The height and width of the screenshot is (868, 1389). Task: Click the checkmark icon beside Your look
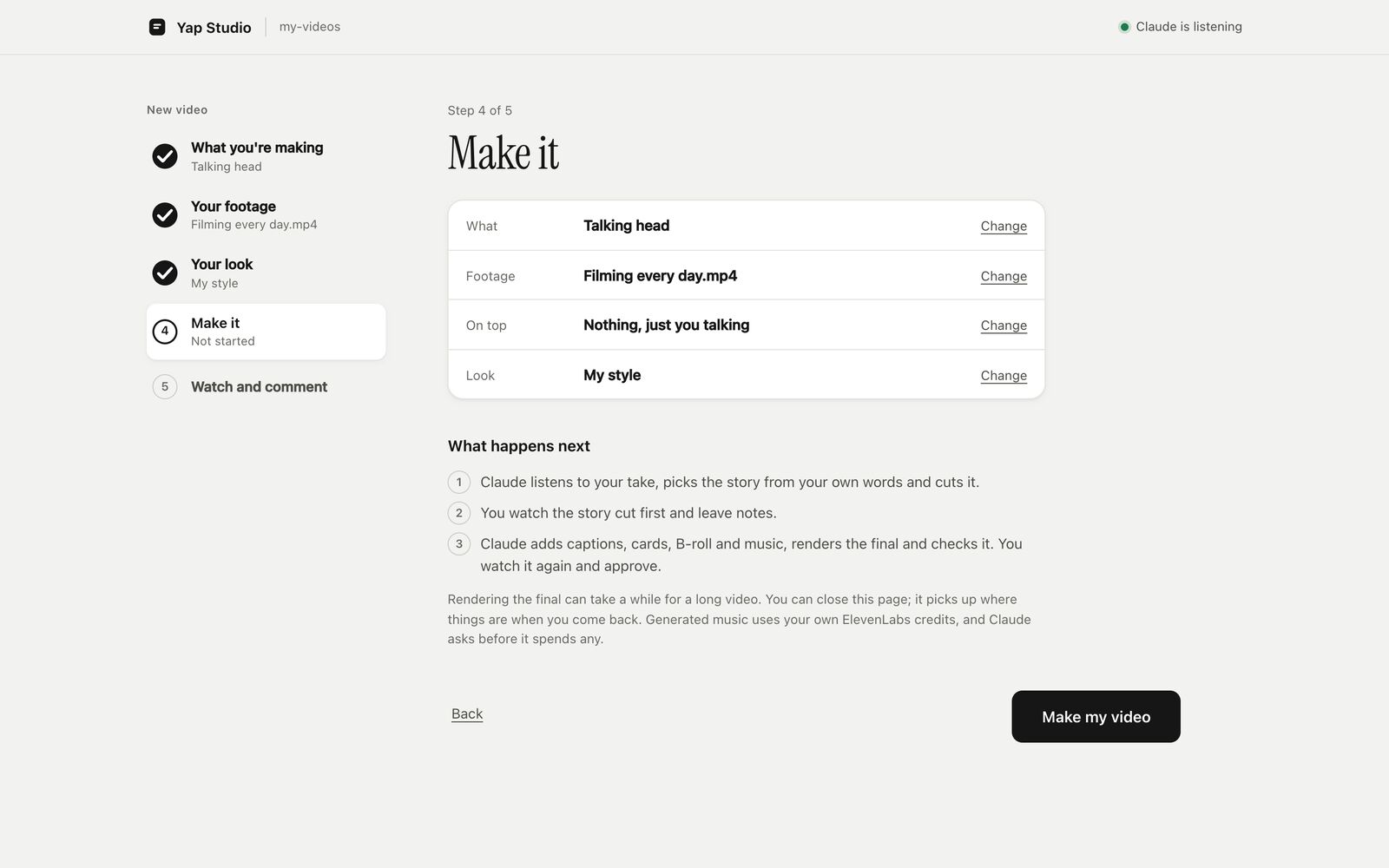click(x=165, y=273)
